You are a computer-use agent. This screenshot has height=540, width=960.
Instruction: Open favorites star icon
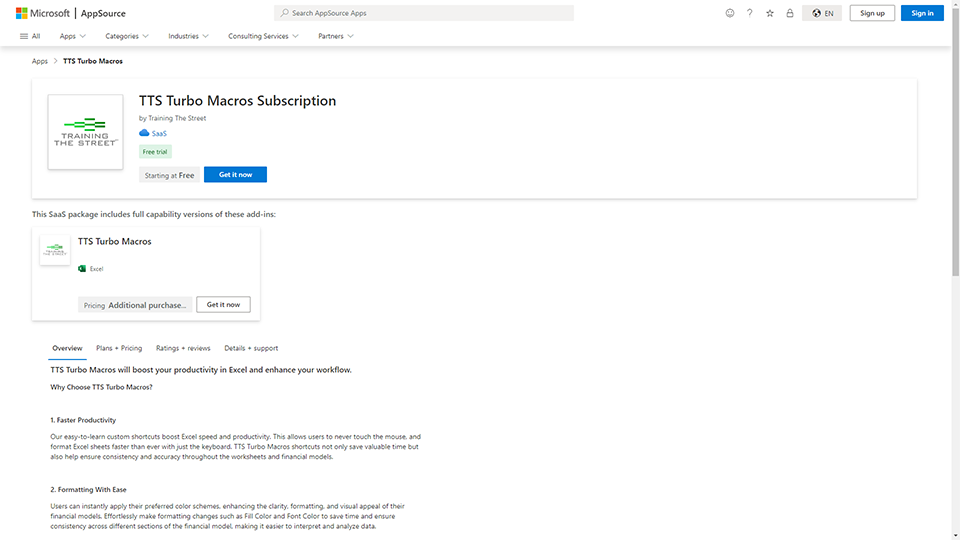pos(770,13)
